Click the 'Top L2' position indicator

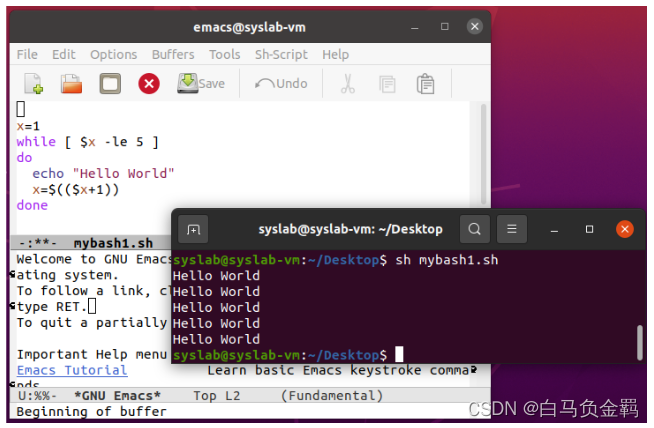tap(217, 396)
